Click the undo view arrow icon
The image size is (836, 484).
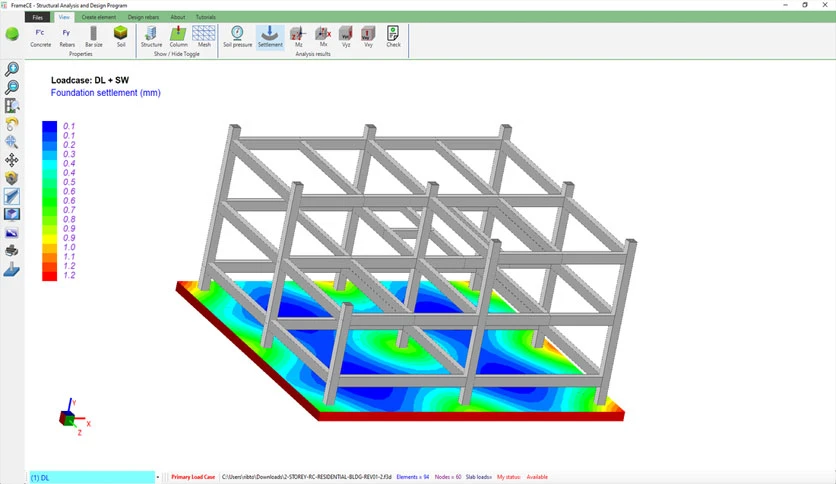click(x=11, y=124)
